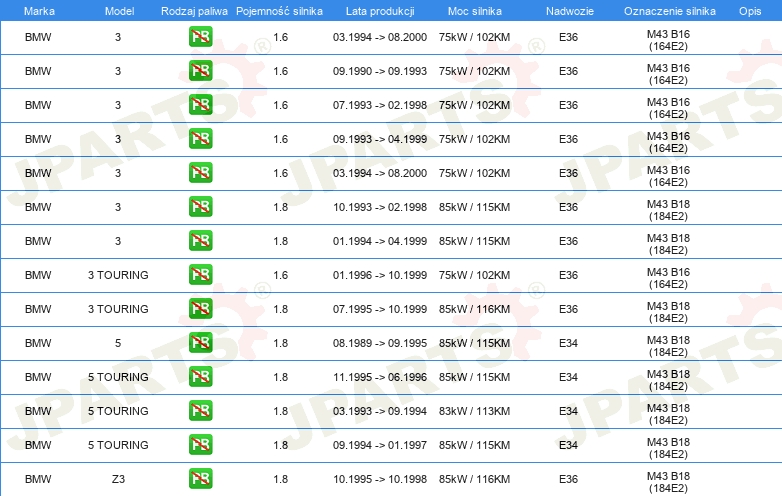This screenshot has height=496, width=782.
Task: Click the Moc silnika column header
Action: (x=474, y=11)
